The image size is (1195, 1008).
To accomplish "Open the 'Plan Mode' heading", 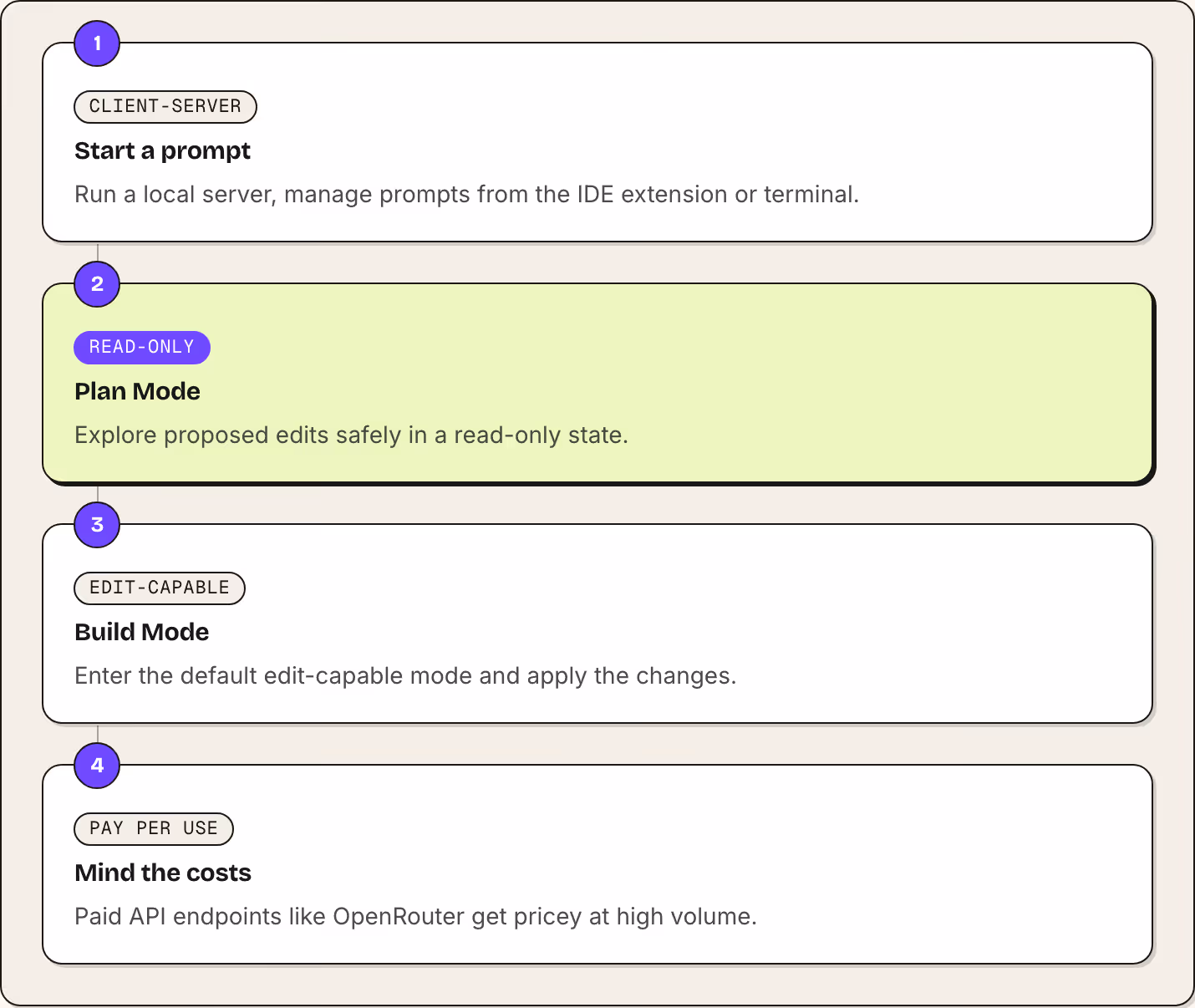I will [138, 391].
